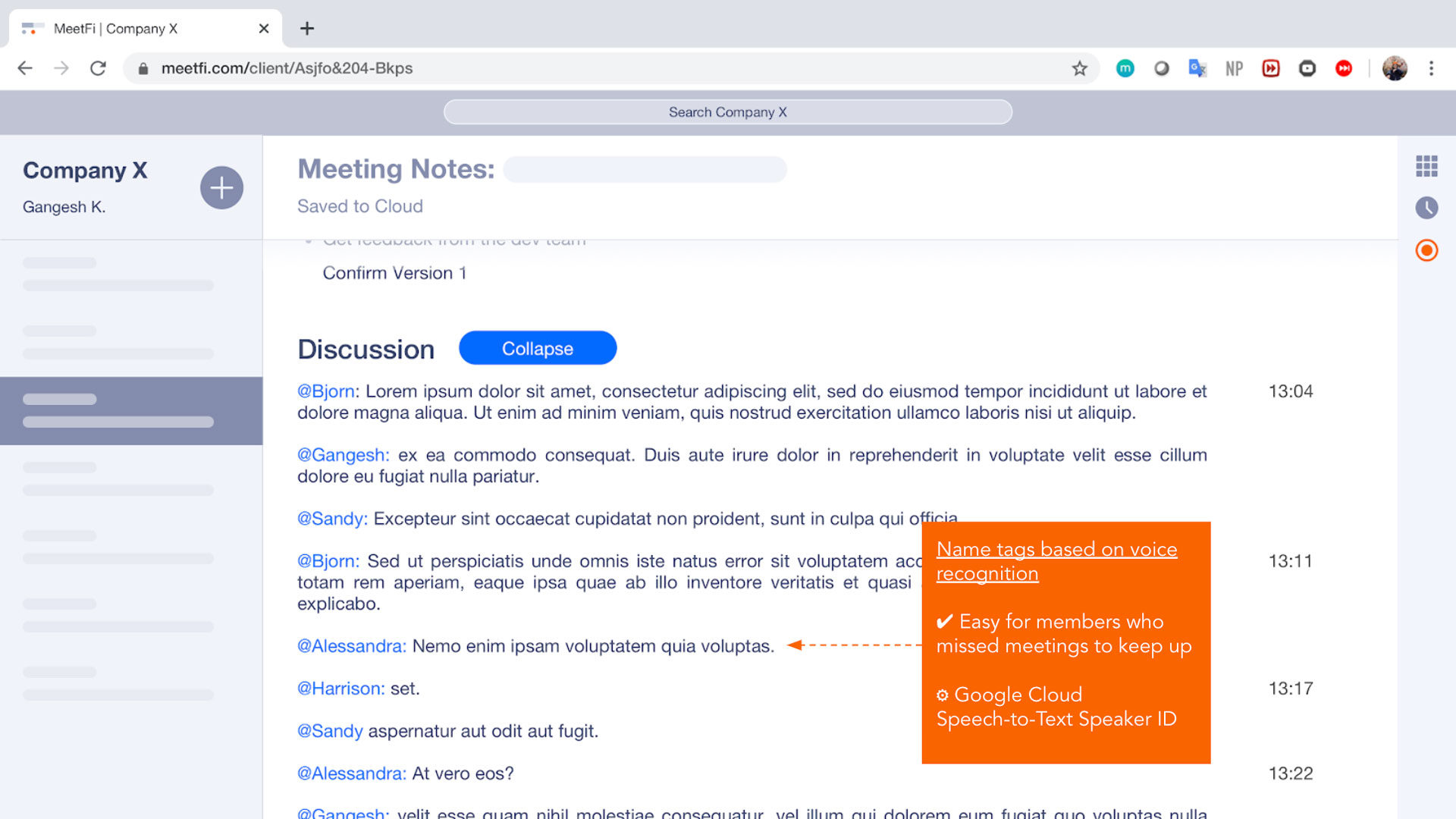The height and width of the screenshot is (819, 1456).
Task: Click the open new browser tab plus
Action: [307, 28]
